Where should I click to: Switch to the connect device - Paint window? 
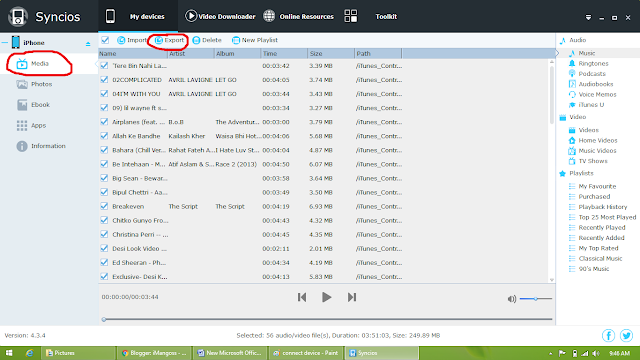pyautogui.click(x=306, y=353)
